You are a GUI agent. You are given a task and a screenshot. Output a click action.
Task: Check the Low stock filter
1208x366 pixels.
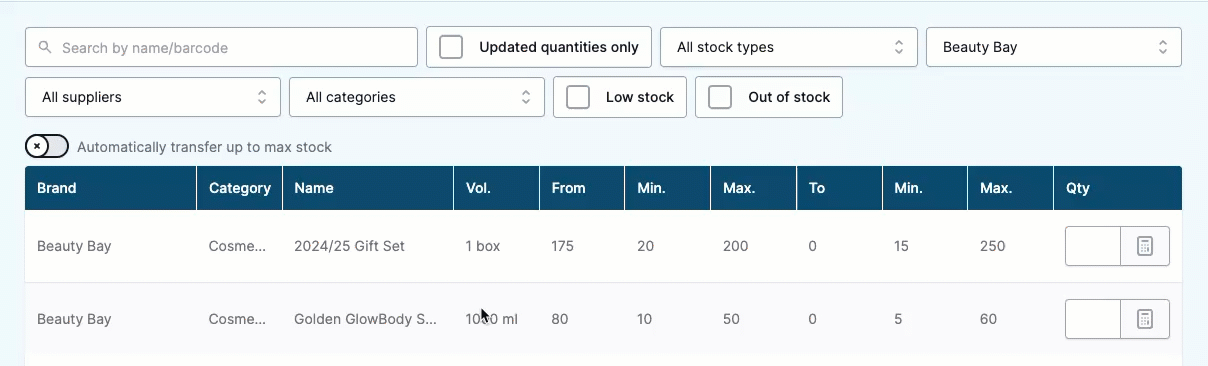tap(578, 97)
